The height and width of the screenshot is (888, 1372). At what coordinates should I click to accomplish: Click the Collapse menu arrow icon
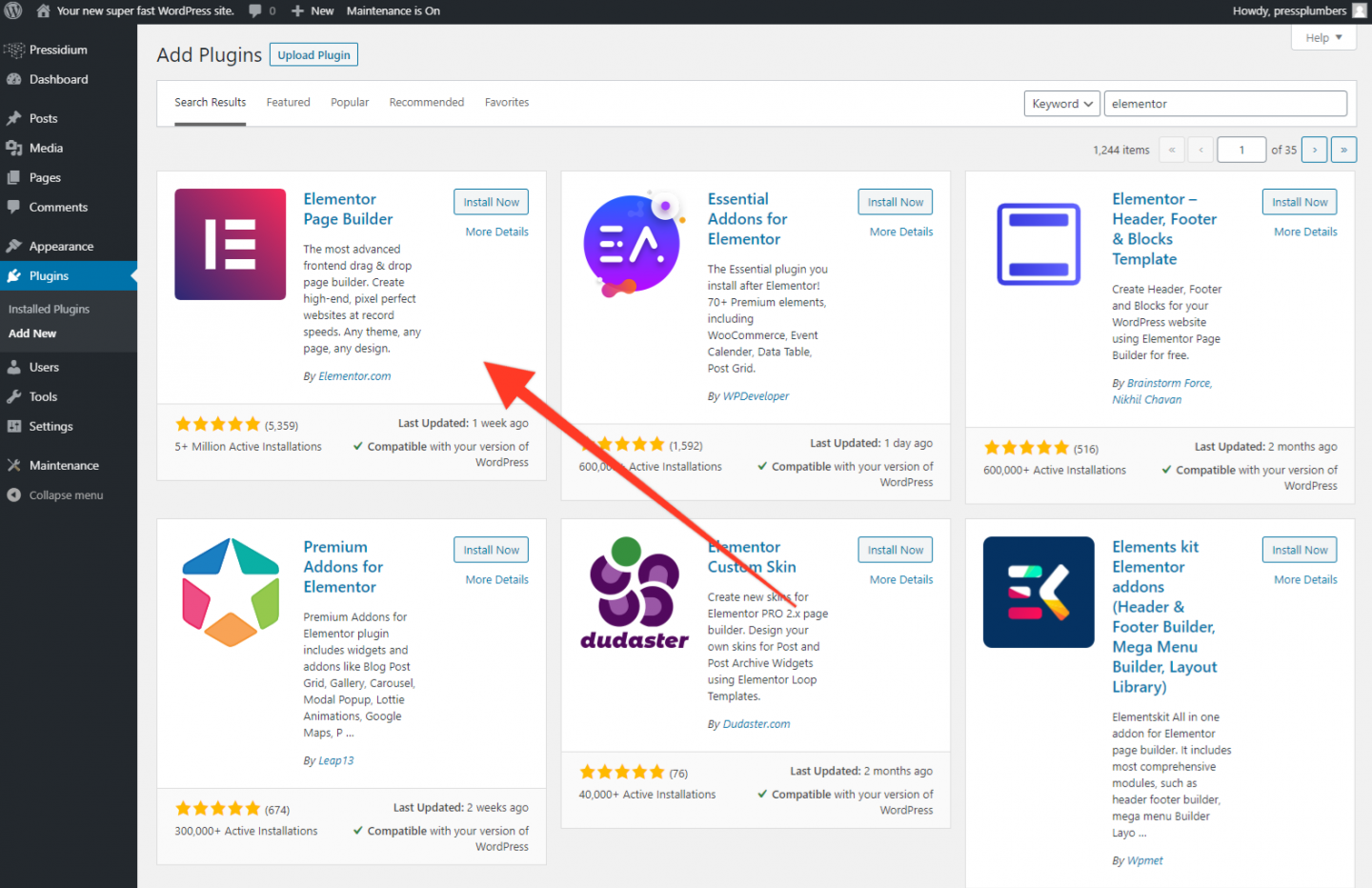tap(14, 494)
